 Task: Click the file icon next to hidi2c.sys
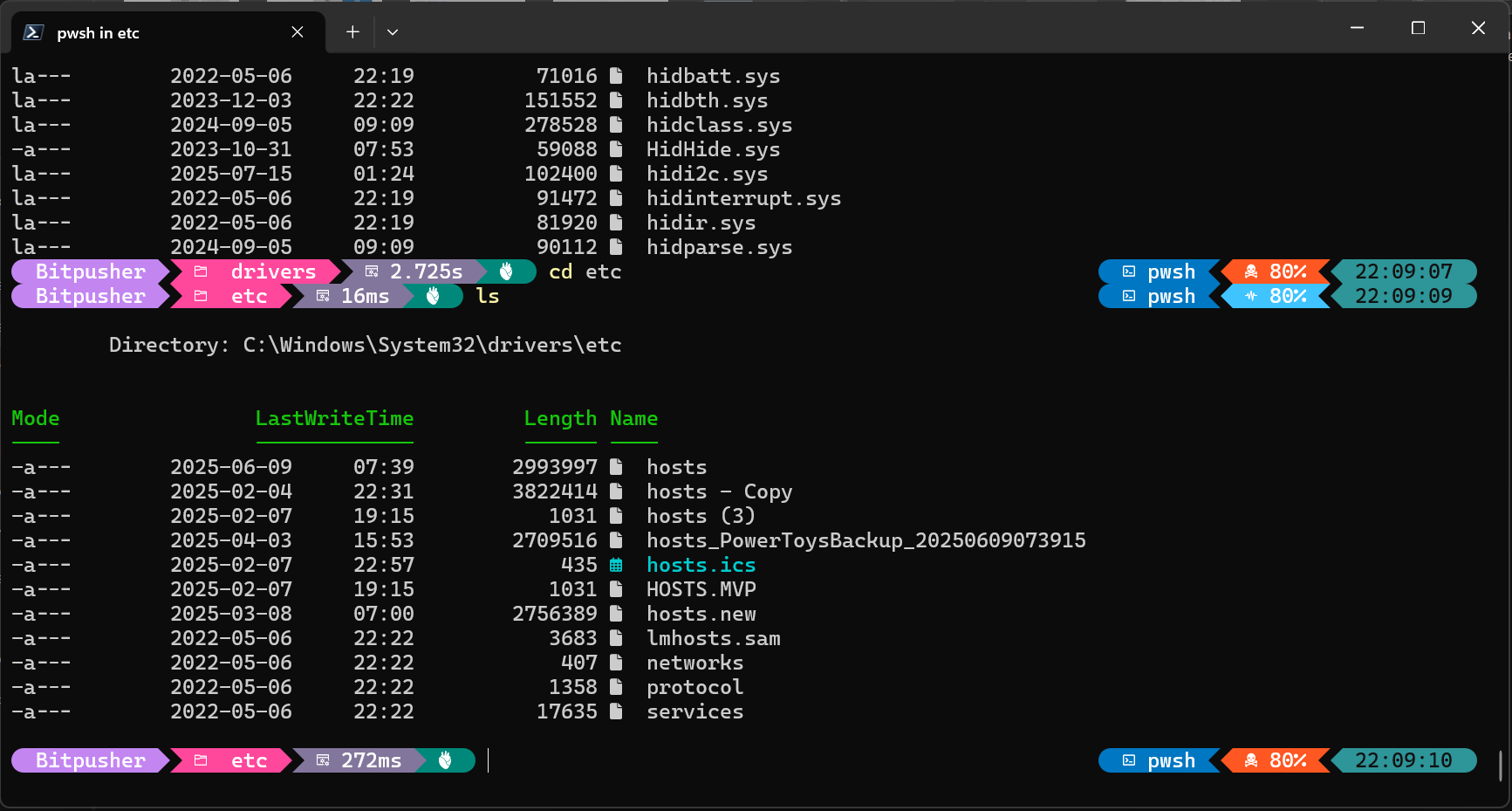616,174
